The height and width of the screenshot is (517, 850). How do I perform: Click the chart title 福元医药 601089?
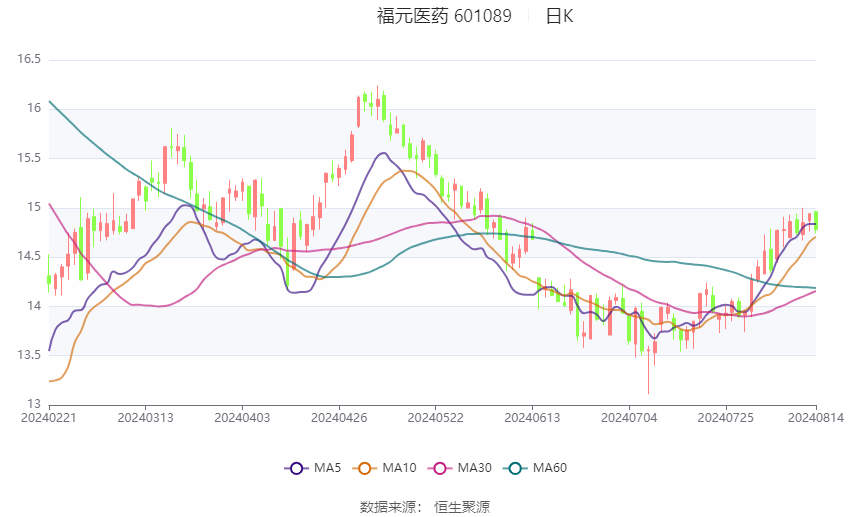pyautogui.click(x=444, y=16)
